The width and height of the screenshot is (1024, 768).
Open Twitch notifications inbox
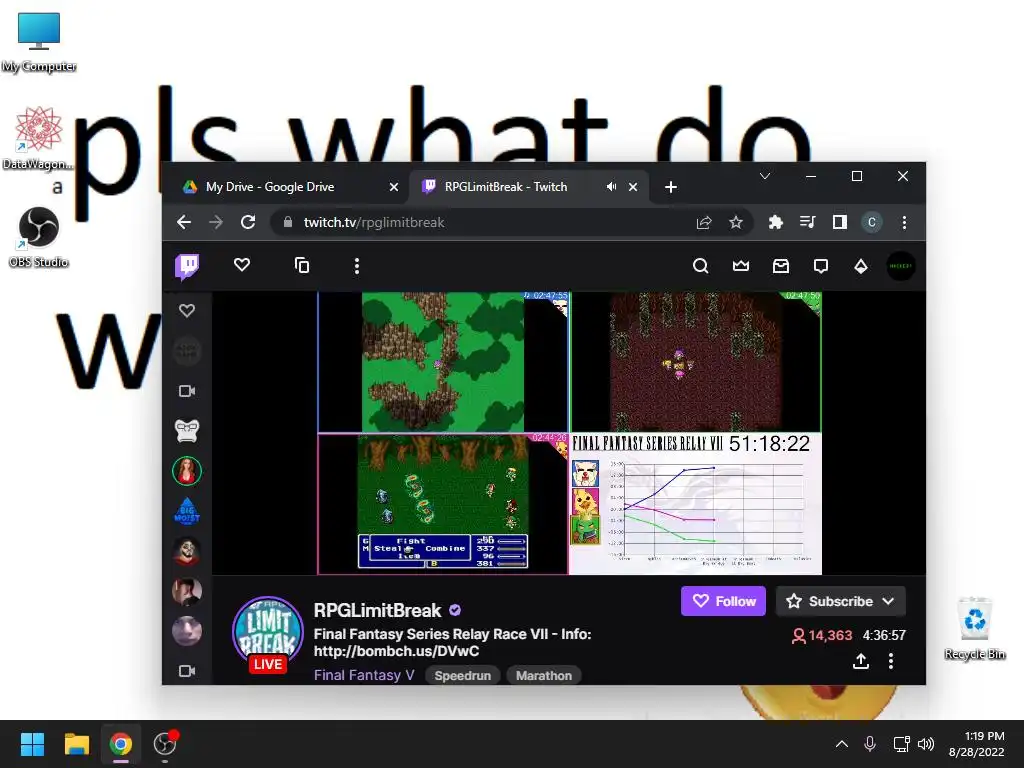(x=781, y=266)
